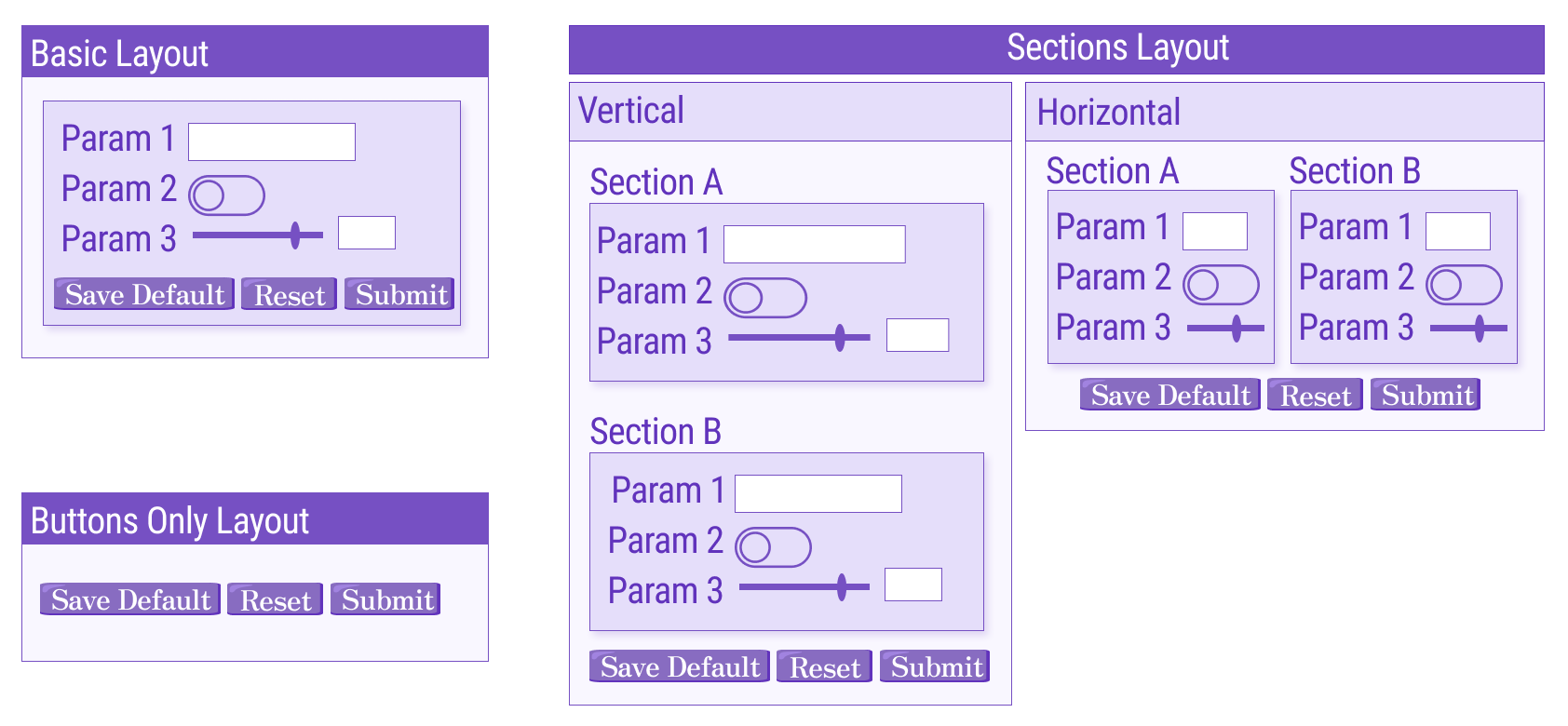The height and width of the screenshot is (726, 1568).
Task: Click Save Default in Buttons Only Layout
Action: pos(128,598)
